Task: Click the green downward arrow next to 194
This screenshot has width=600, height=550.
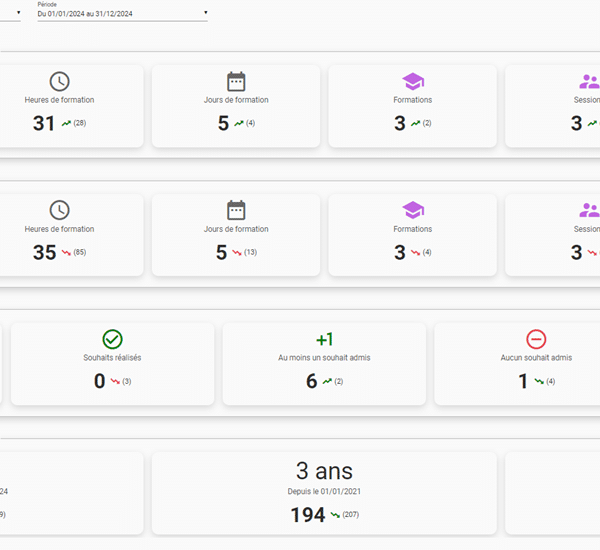Action: [335, 515]
